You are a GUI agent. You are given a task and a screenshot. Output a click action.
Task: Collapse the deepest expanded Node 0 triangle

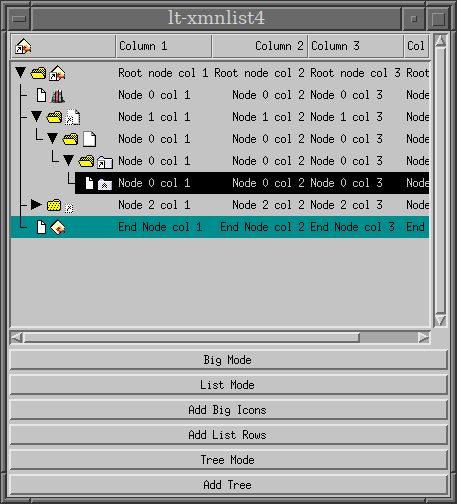pos(68,160)
